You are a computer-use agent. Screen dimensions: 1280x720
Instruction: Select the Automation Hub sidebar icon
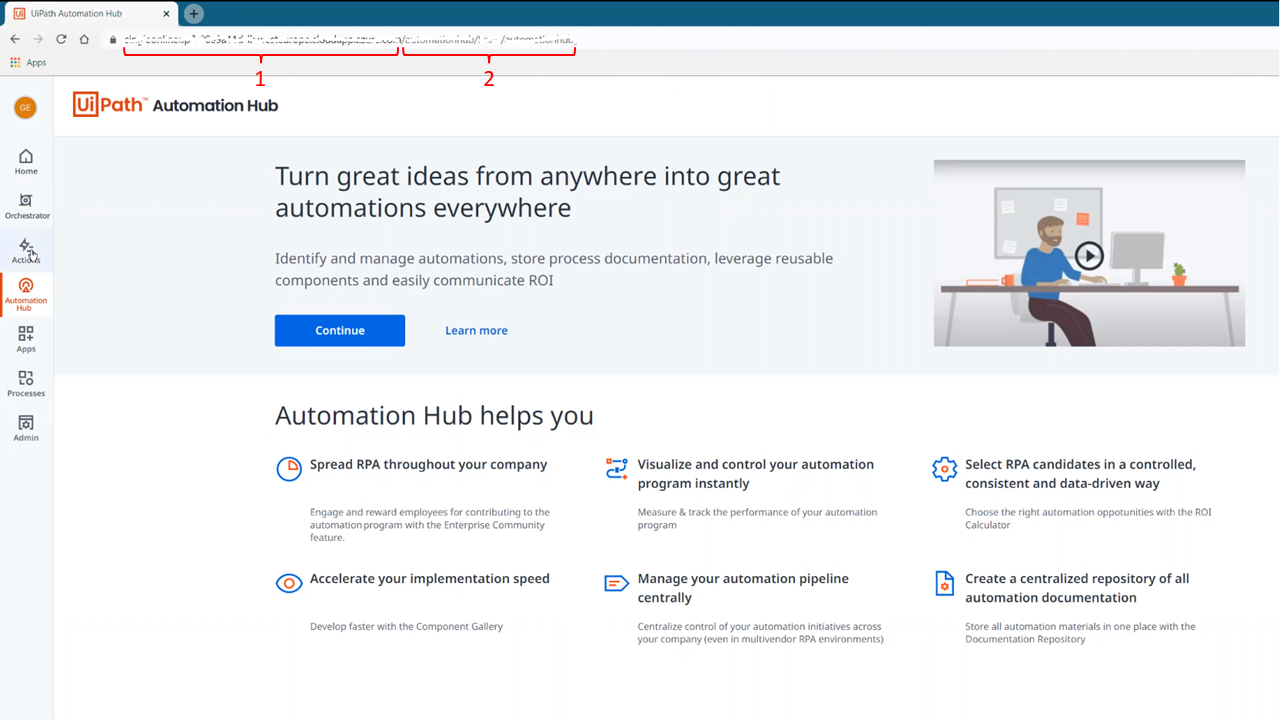[x=25, y=294]
